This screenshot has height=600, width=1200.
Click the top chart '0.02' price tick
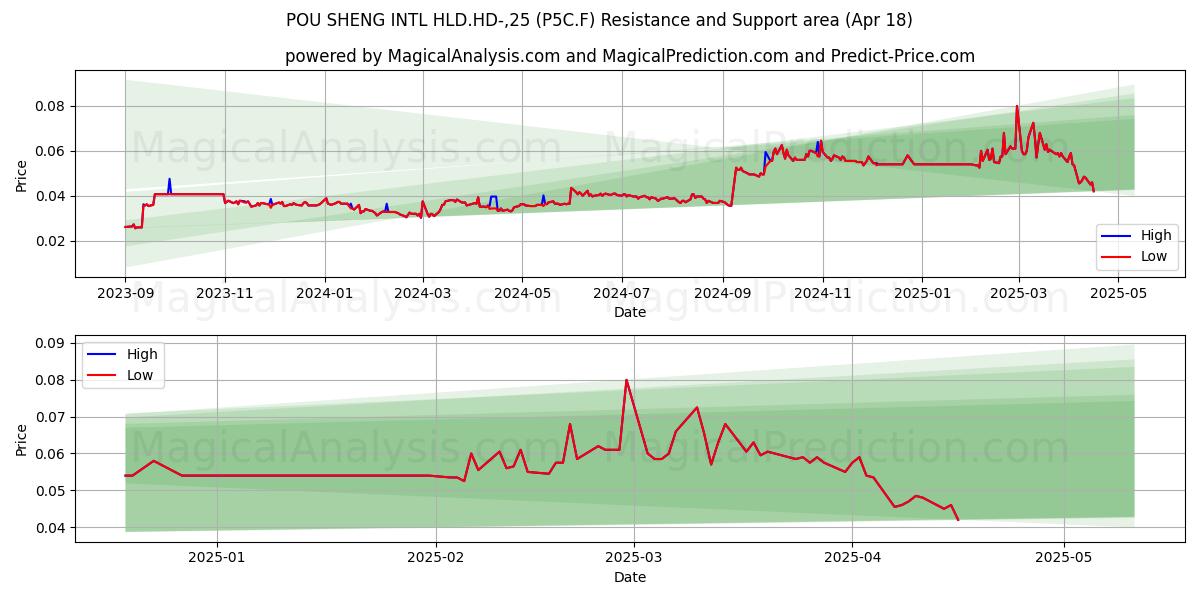[x=50, y=241]
